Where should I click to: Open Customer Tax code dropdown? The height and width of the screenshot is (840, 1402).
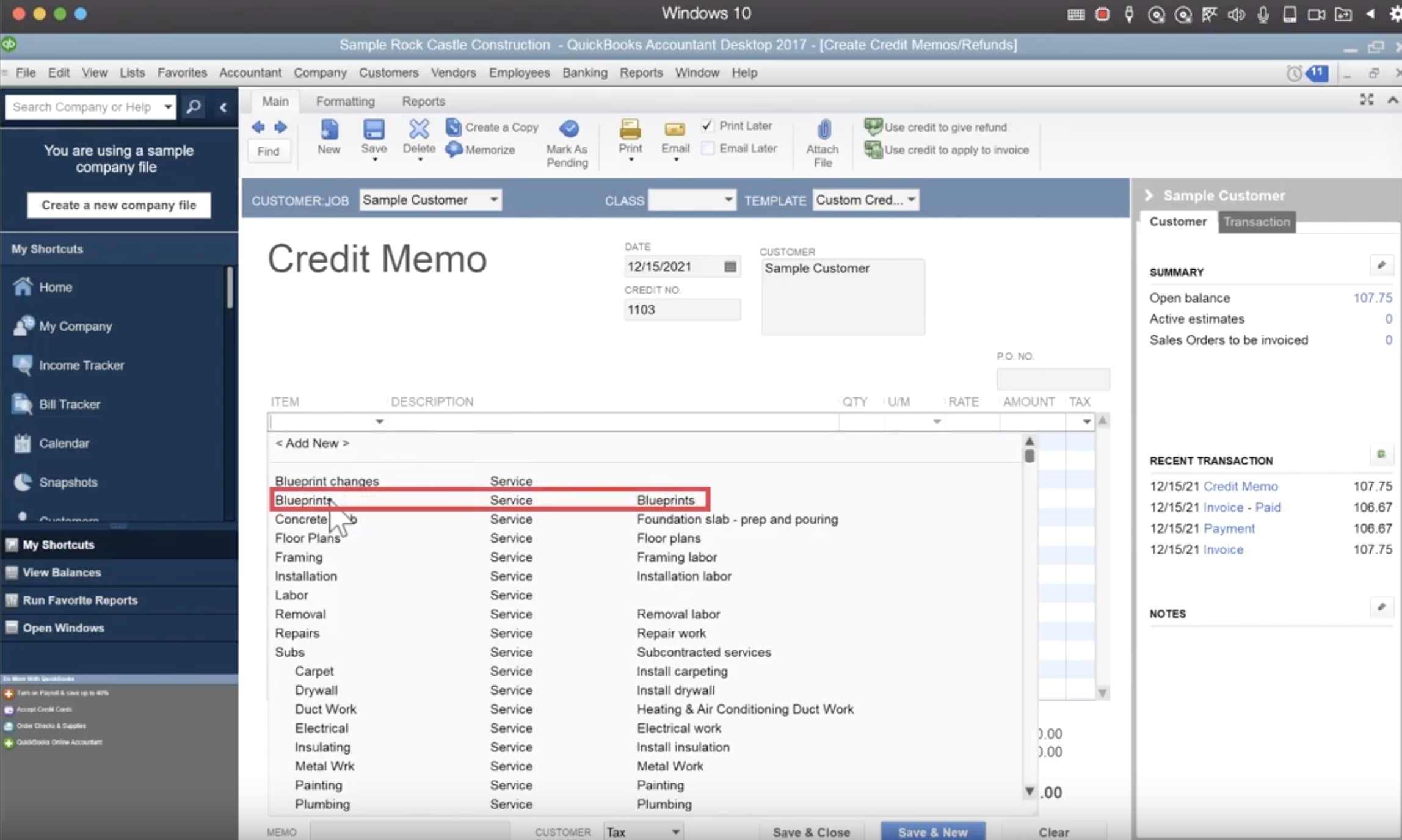pyautogui.click(x=675, y=831)
